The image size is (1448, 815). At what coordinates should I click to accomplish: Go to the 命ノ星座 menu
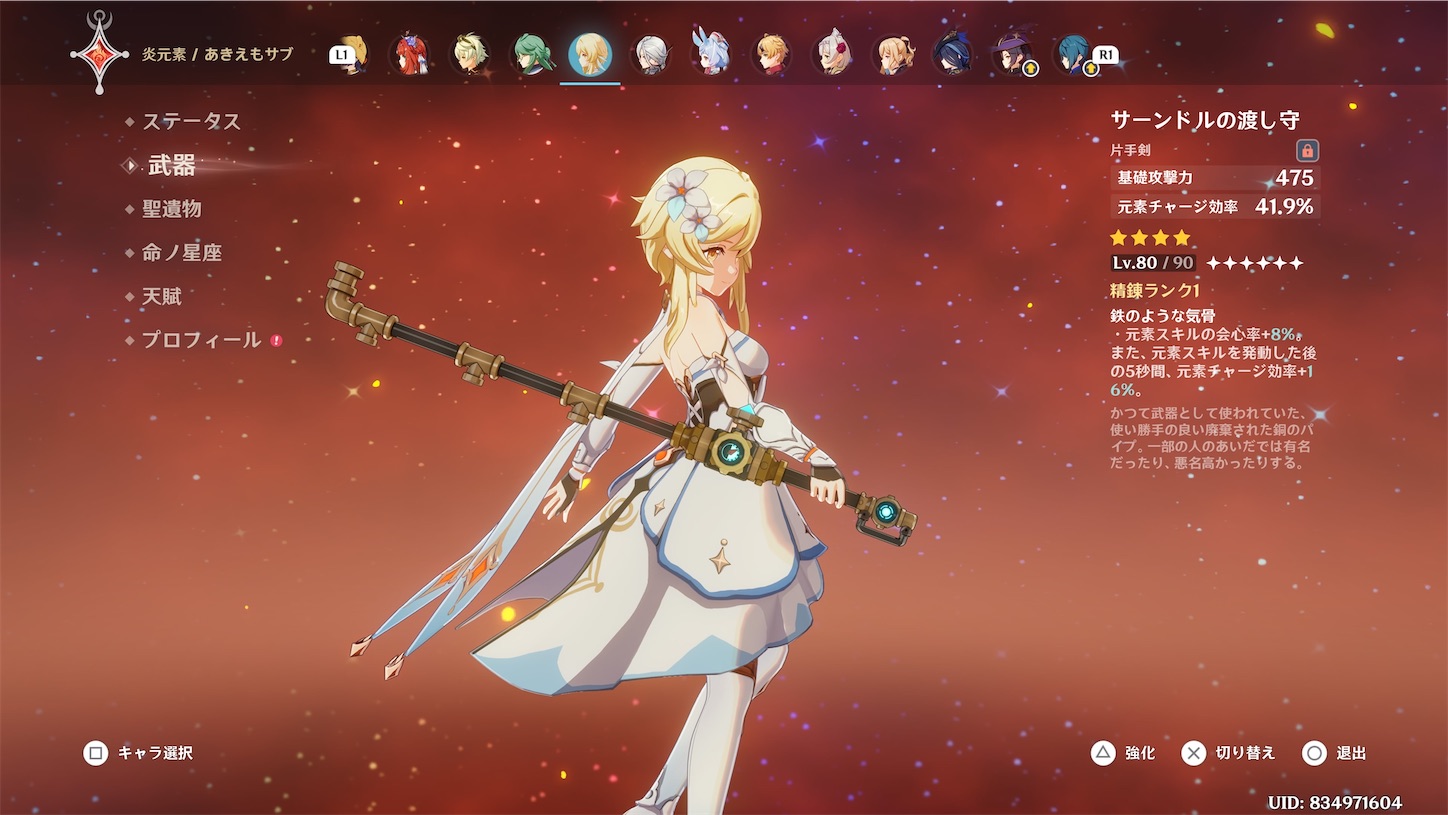pos(182,253)
